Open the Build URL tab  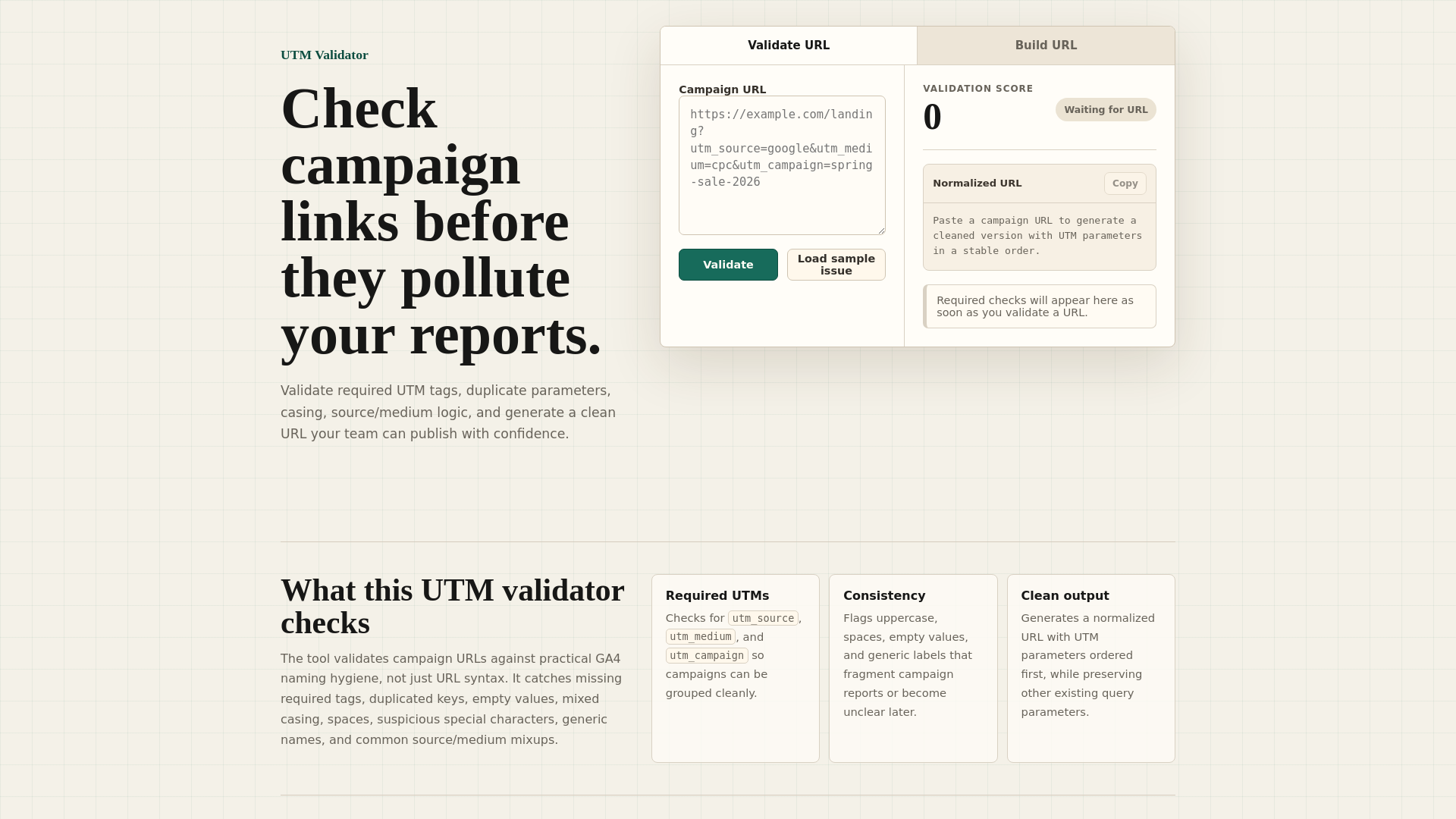[1046, 45]
